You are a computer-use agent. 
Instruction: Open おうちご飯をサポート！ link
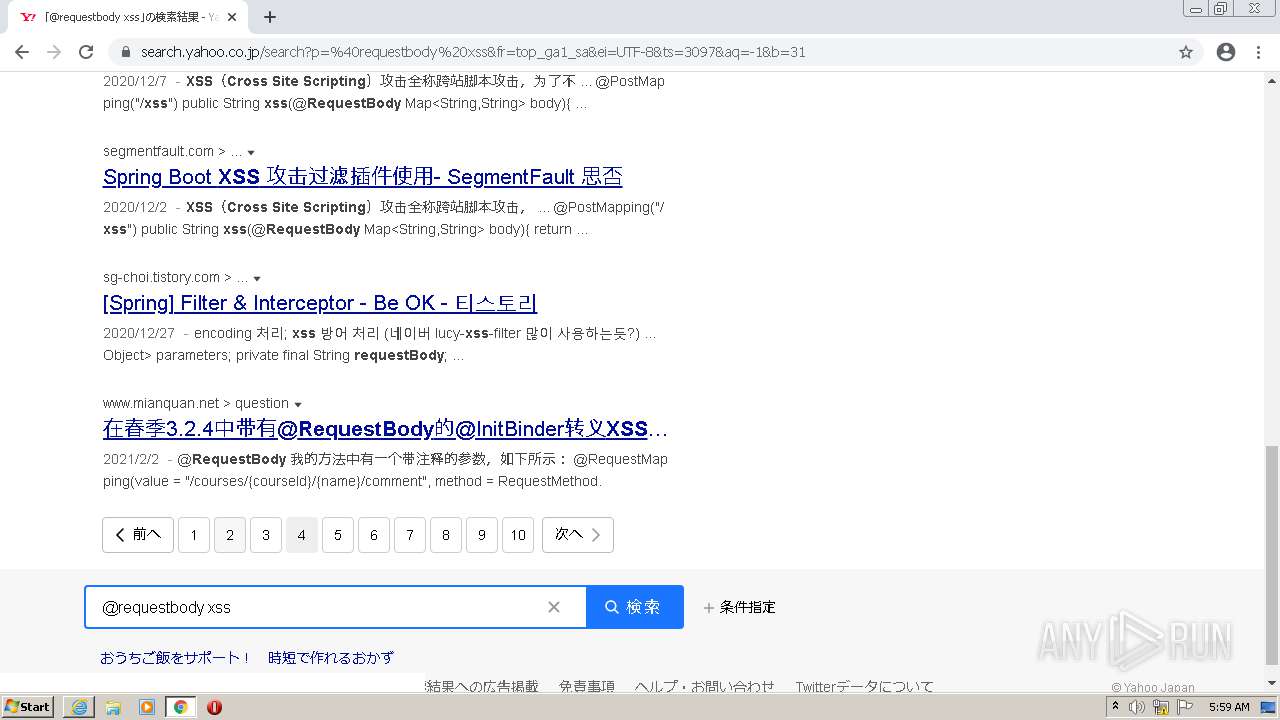coord(175,658)
